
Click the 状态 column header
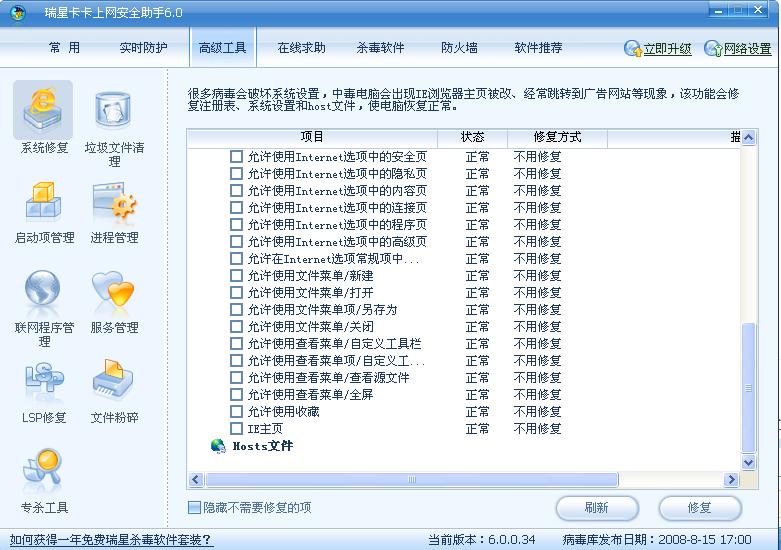tap(472, 137)
